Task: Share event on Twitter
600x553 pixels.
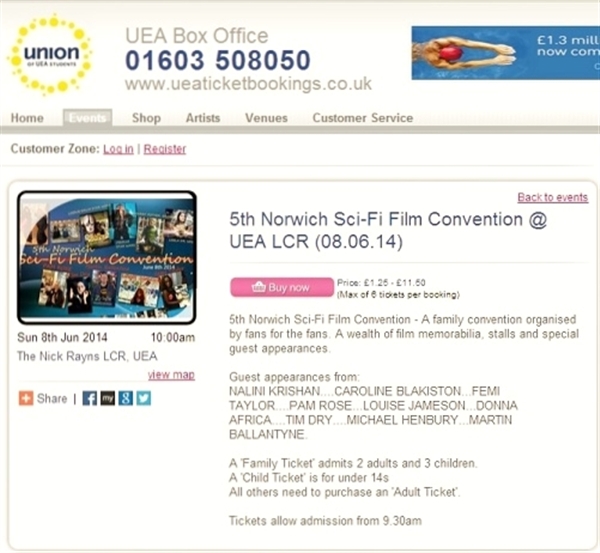Action: [x=144, y=398]
